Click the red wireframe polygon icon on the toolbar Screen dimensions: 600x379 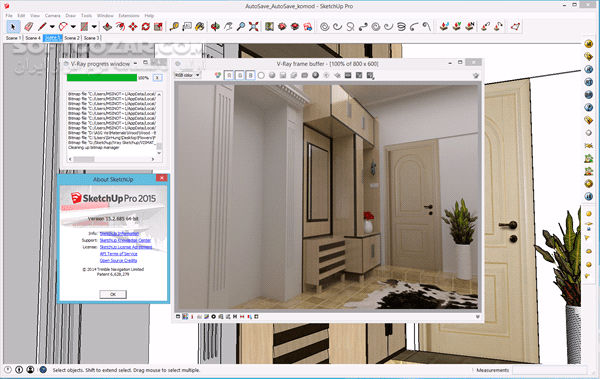515,27
